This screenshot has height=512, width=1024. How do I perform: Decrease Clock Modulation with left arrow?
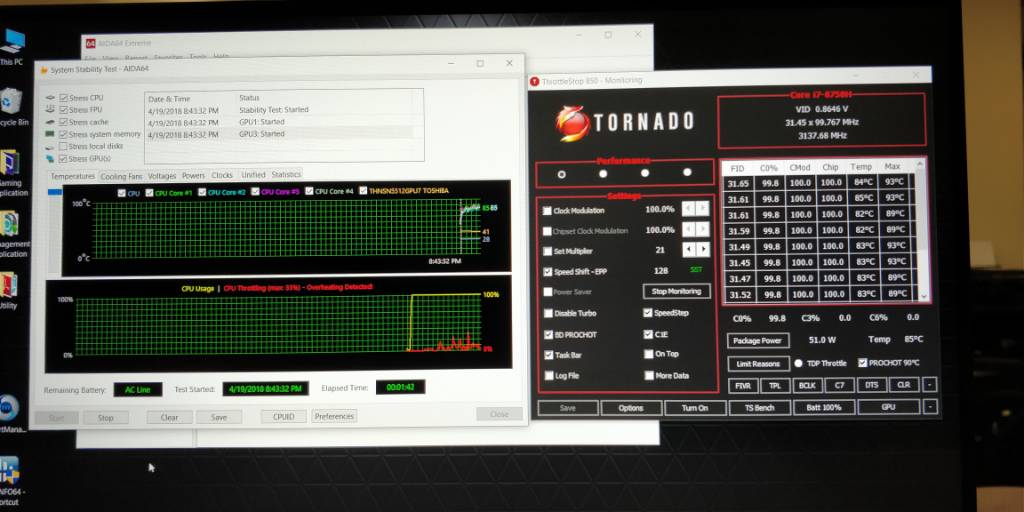click(x=688, y=209)
